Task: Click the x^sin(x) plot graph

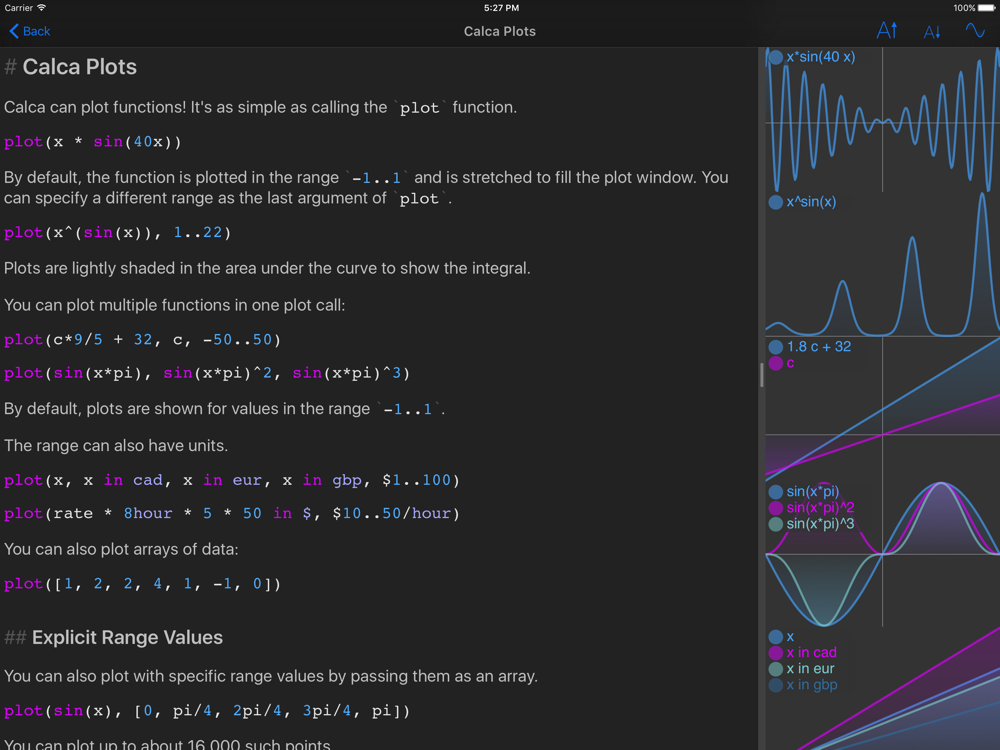Action: click(x=882, y=280)
